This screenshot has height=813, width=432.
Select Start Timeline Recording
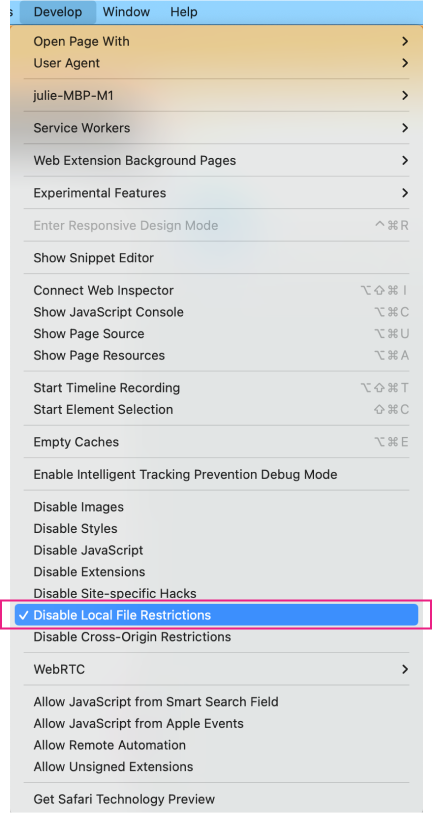click(216, 388)
